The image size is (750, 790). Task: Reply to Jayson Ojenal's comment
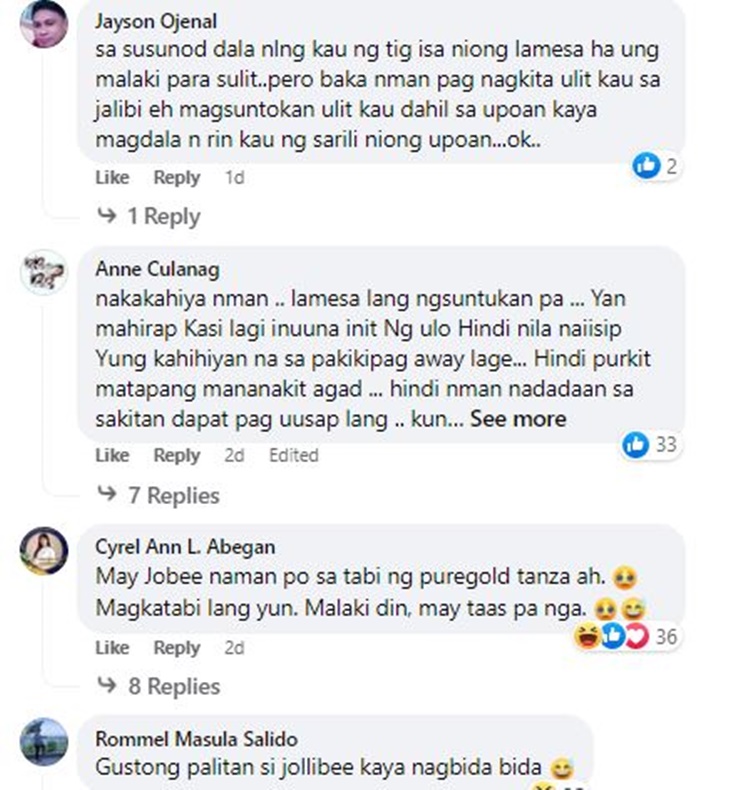pyautogui.click(x=177, y=178)
